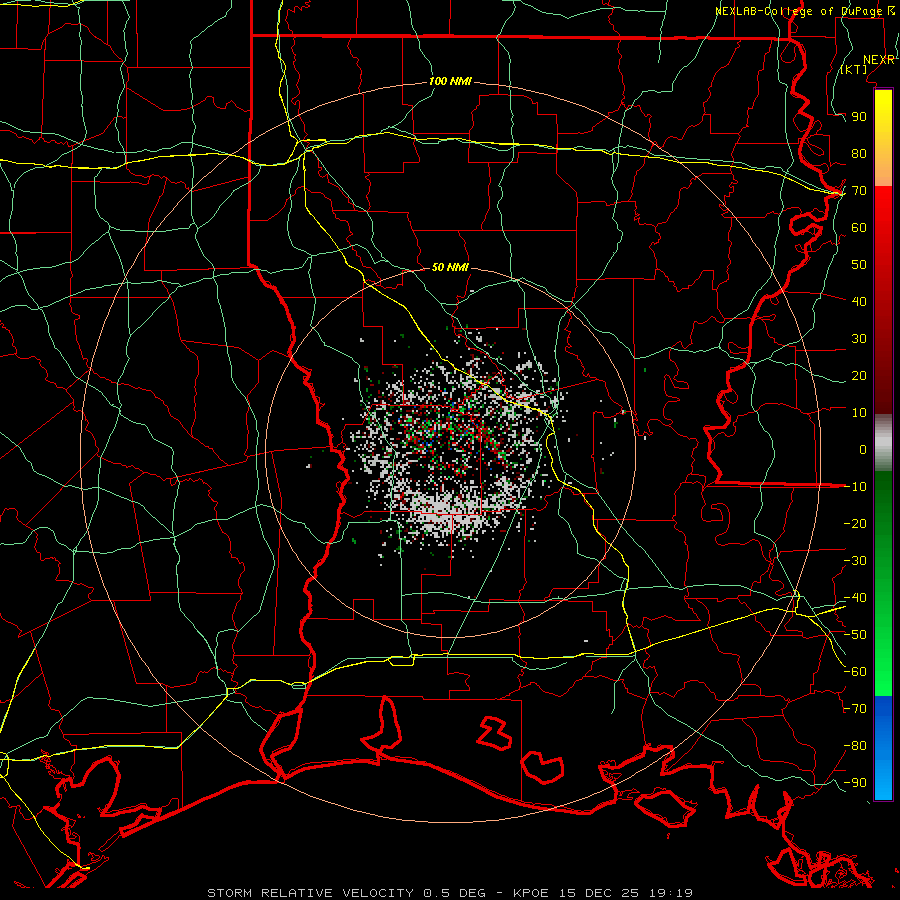Click the 10 value on the velocity scale

coord(859,413)
